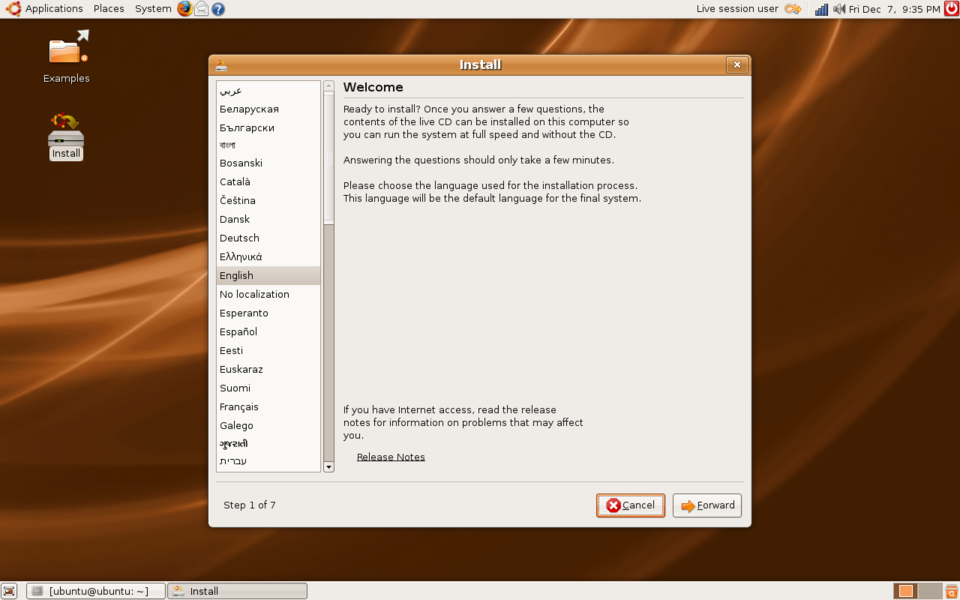Click the red power button icon
Screen dimensions: 960x600
coord(951,9)
